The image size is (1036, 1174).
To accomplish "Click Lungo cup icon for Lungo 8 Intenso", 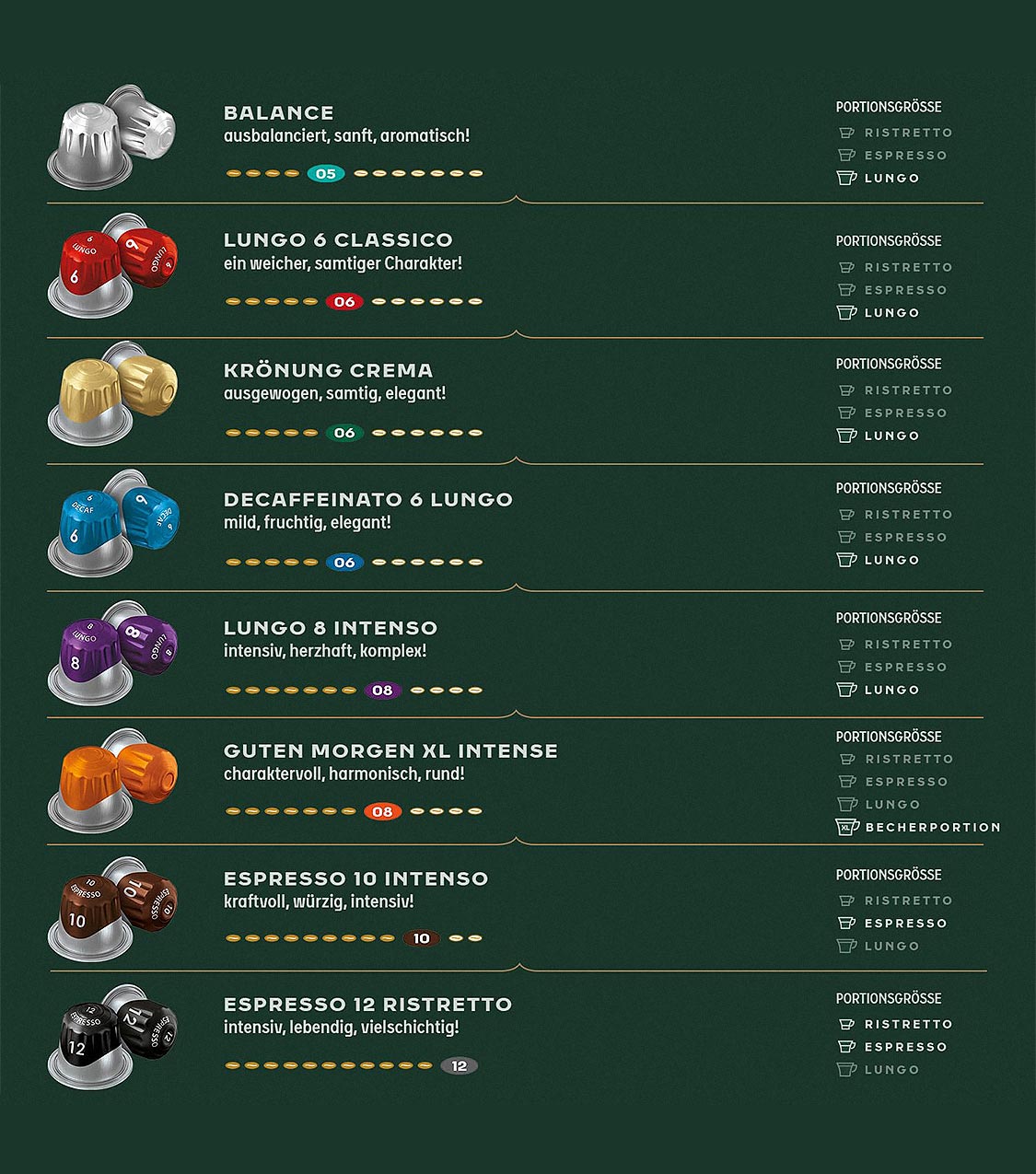I will click(x=846, y=690).
